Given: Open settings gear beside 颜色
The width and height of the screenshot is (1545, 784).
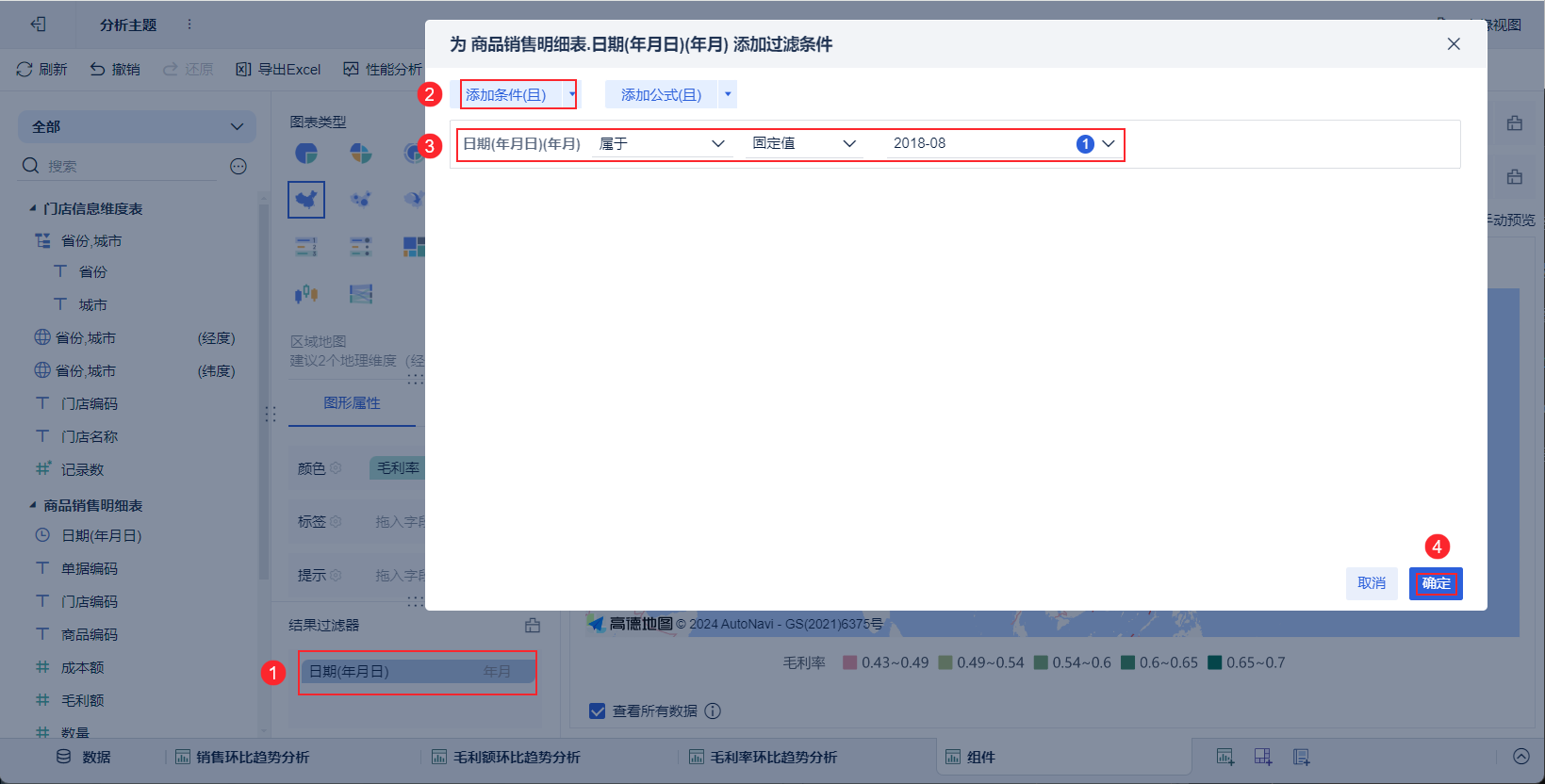Looking at the screenshot, I should click(337, 468).
